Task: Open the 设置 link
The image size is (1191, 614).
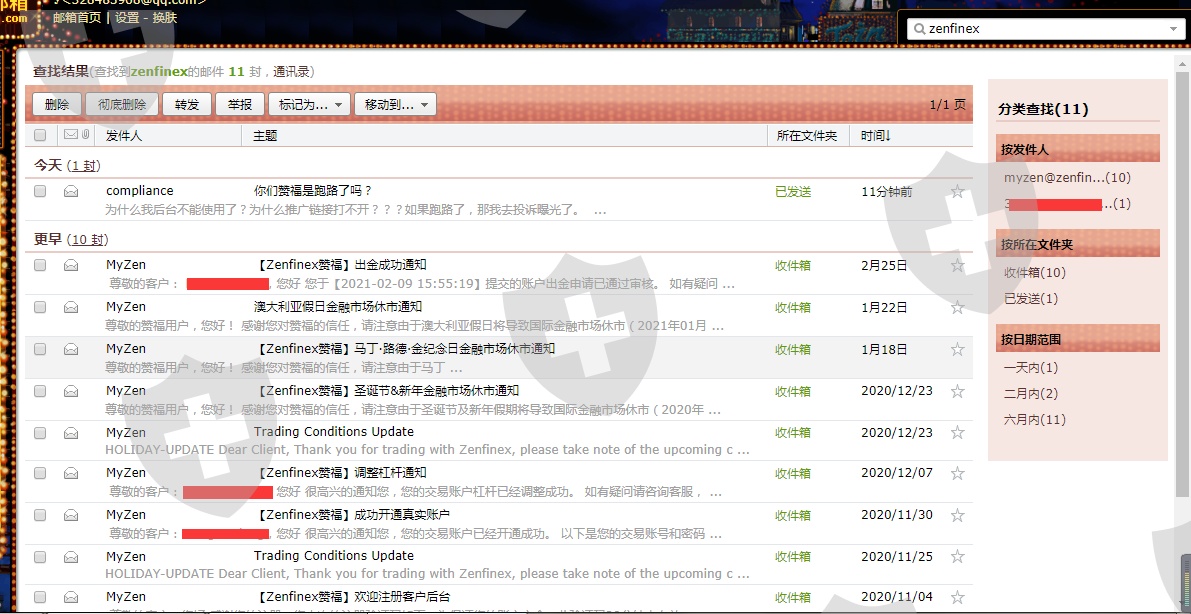Action: click(x=127, y=17)
